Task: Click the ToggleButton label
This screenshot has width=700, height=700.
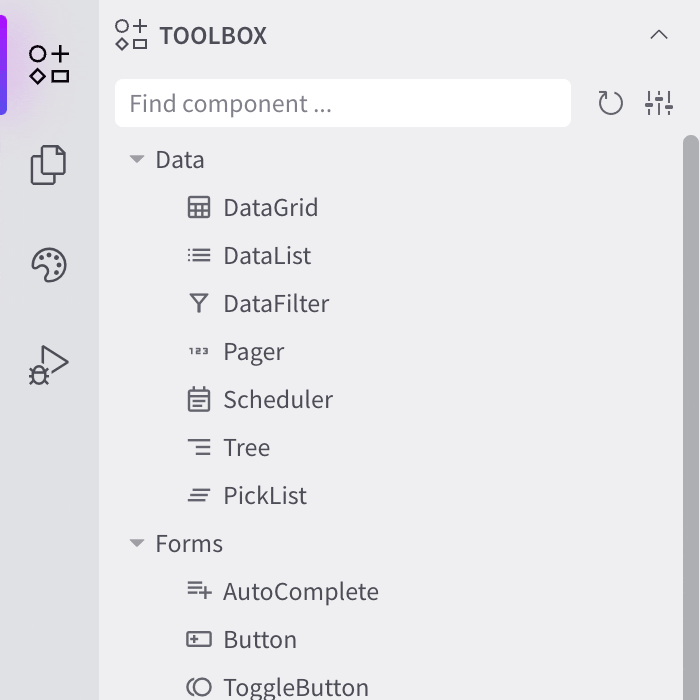Action: [296, 688]
